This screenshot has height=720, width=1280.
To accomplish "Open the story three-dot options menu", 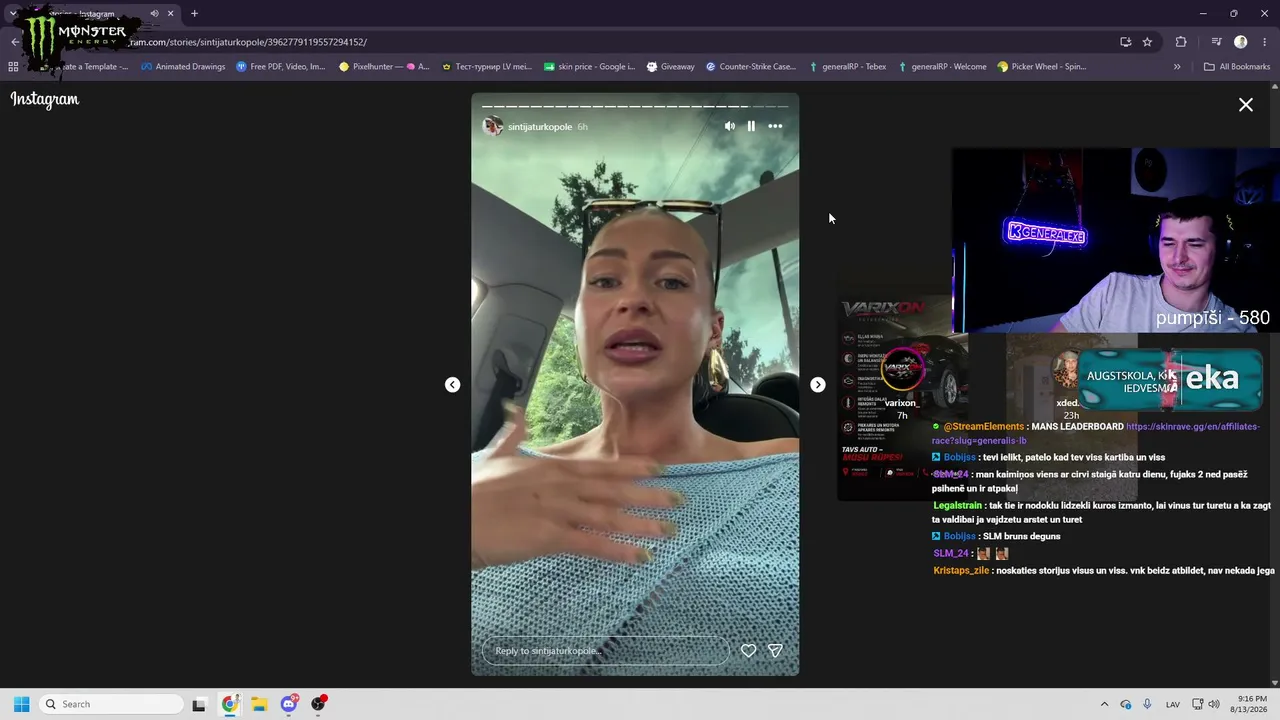I will point(775,126).
